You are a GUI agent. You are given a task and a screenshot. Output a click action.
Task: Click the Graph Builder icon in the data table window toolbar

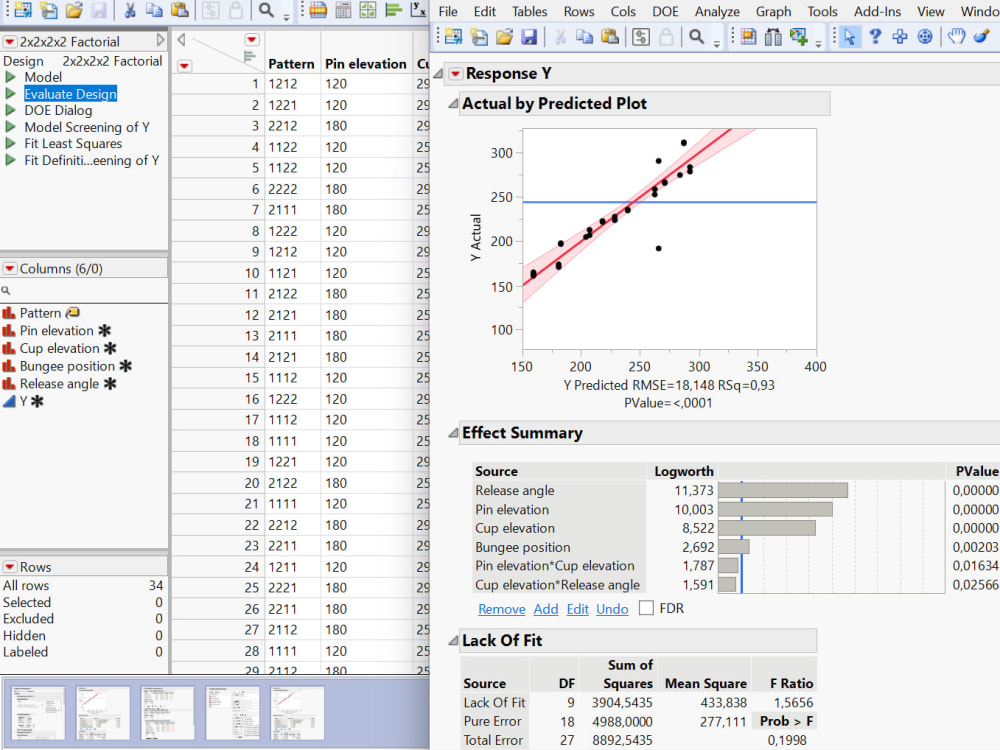pyautogui.click(x=368, y=10)
